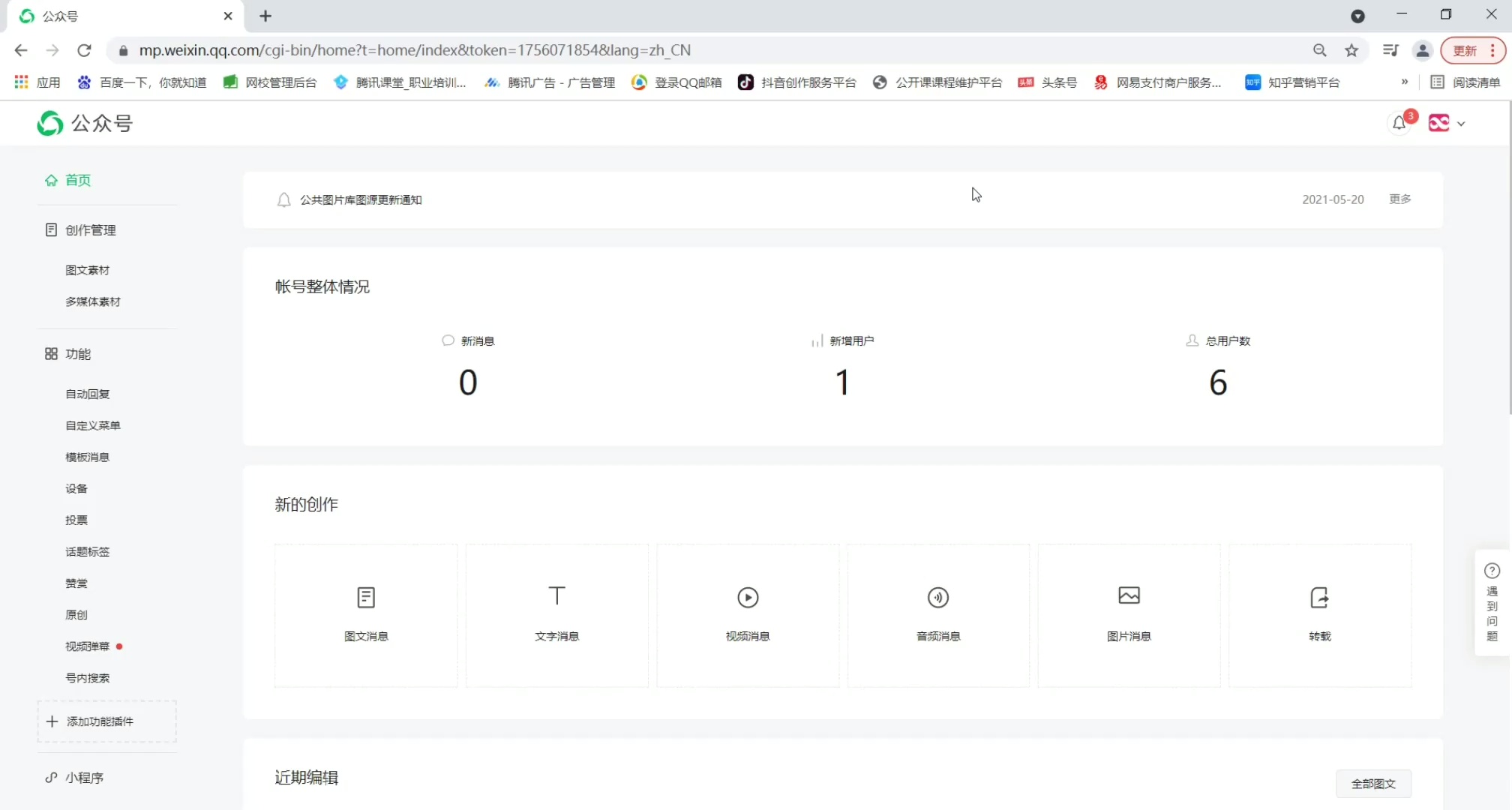Click the 图片消息 picture icon
This screenshot has width=1512, height=810.
(x=1129, y=596)
